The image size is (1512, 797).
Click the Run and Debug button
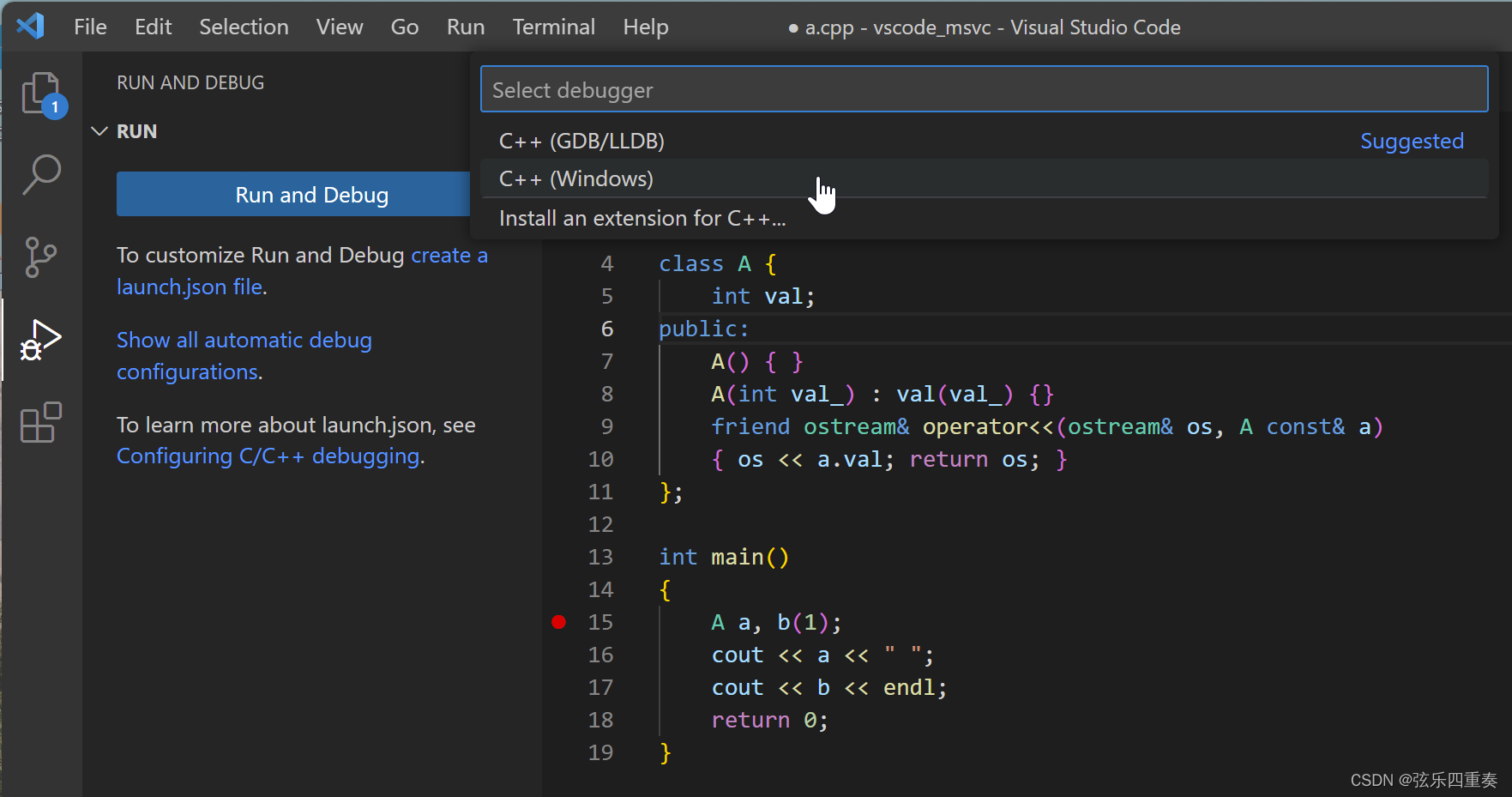[293, 195]
